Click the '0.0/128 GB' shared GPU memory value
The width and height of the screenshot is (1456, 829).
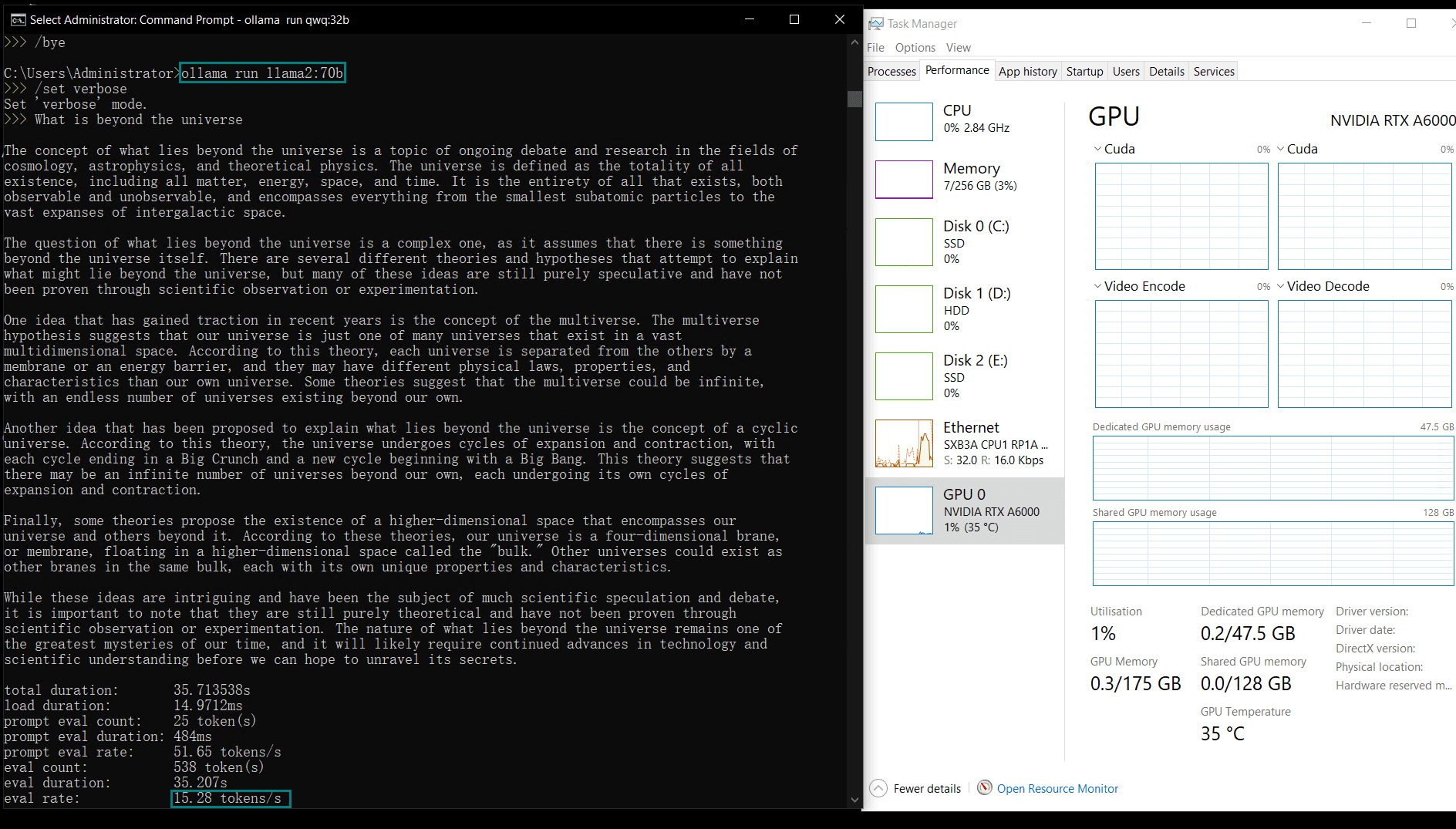click(x=1245, y=683)
